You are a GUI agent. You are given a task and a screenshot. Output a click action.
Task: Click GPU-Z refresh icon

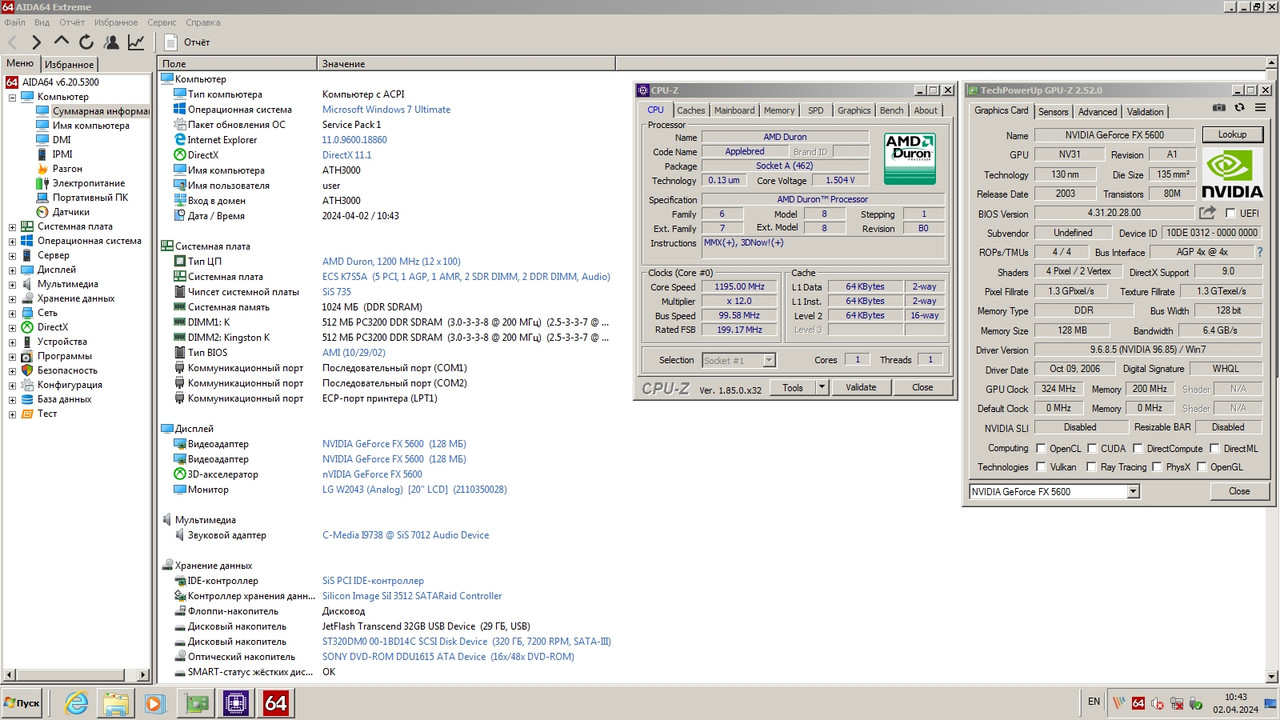[x=1240, y=108]
